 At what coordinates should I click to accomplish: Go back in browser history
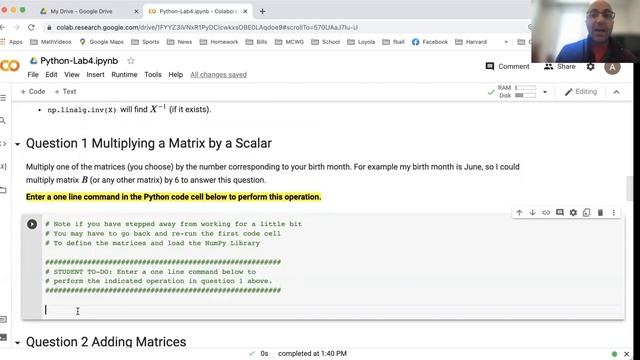3,27
